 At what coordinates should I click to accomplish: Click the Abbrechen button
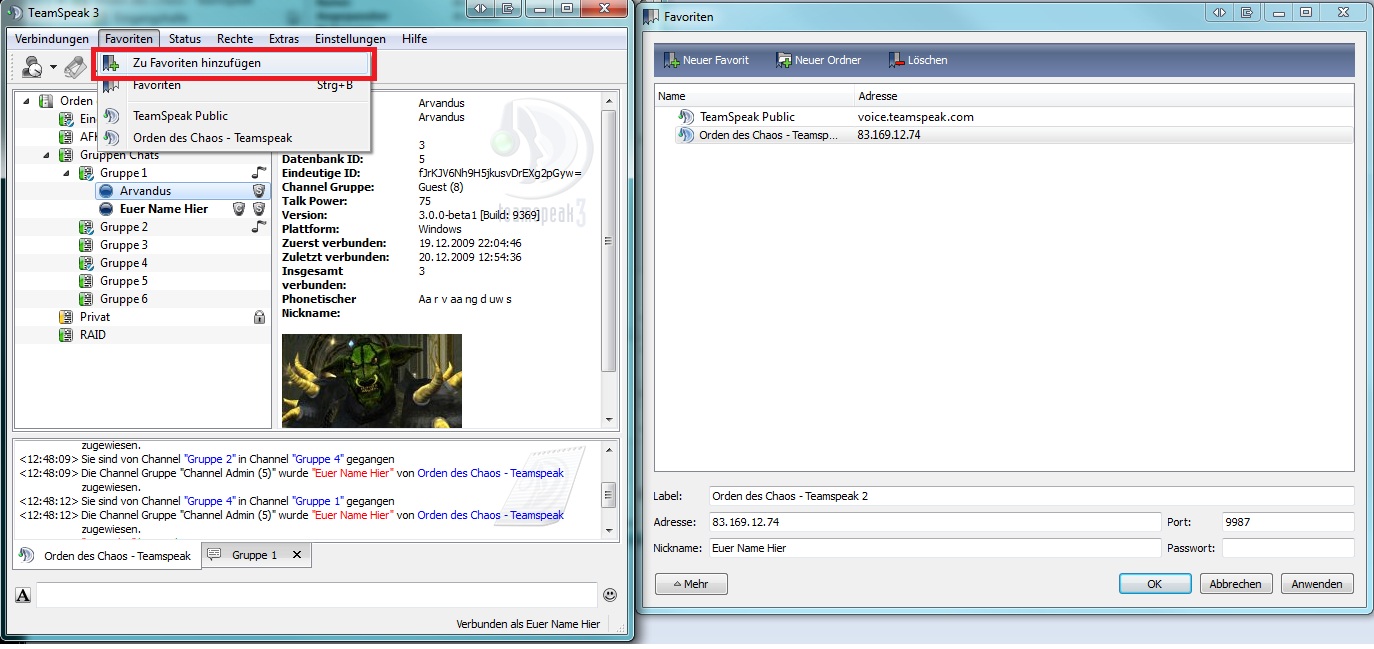click(x=1235, y=584)
